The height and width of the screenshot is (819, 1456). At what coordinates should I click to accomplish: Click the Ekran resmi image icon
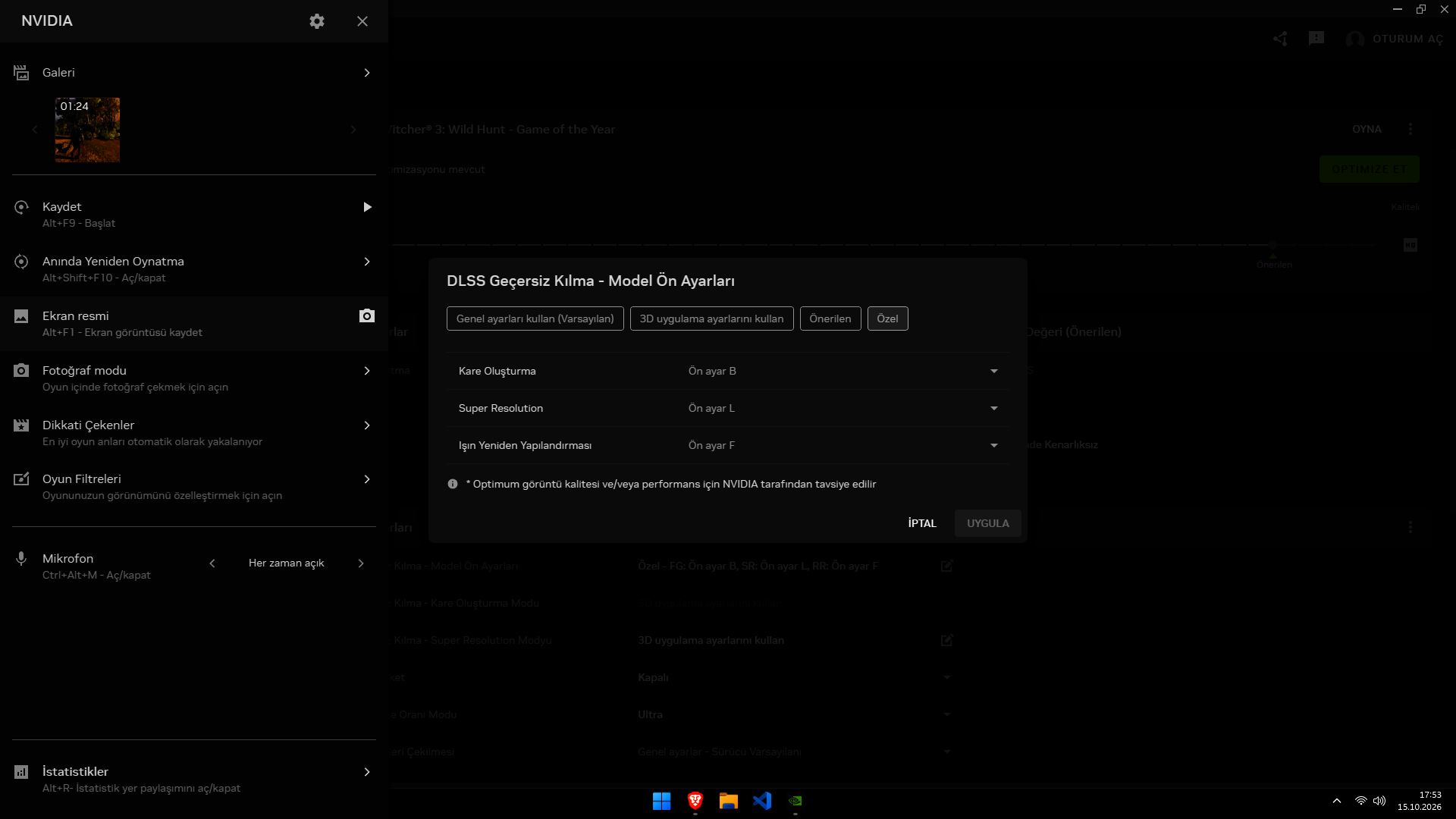coord(21,316)
